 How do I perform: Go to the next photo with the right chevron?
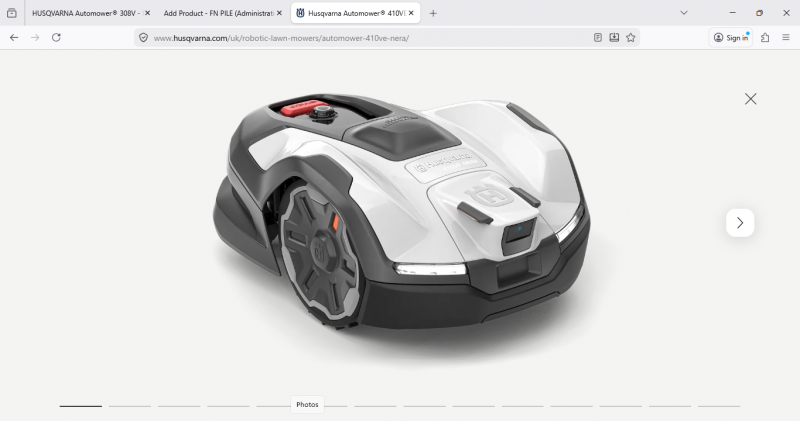739,223
